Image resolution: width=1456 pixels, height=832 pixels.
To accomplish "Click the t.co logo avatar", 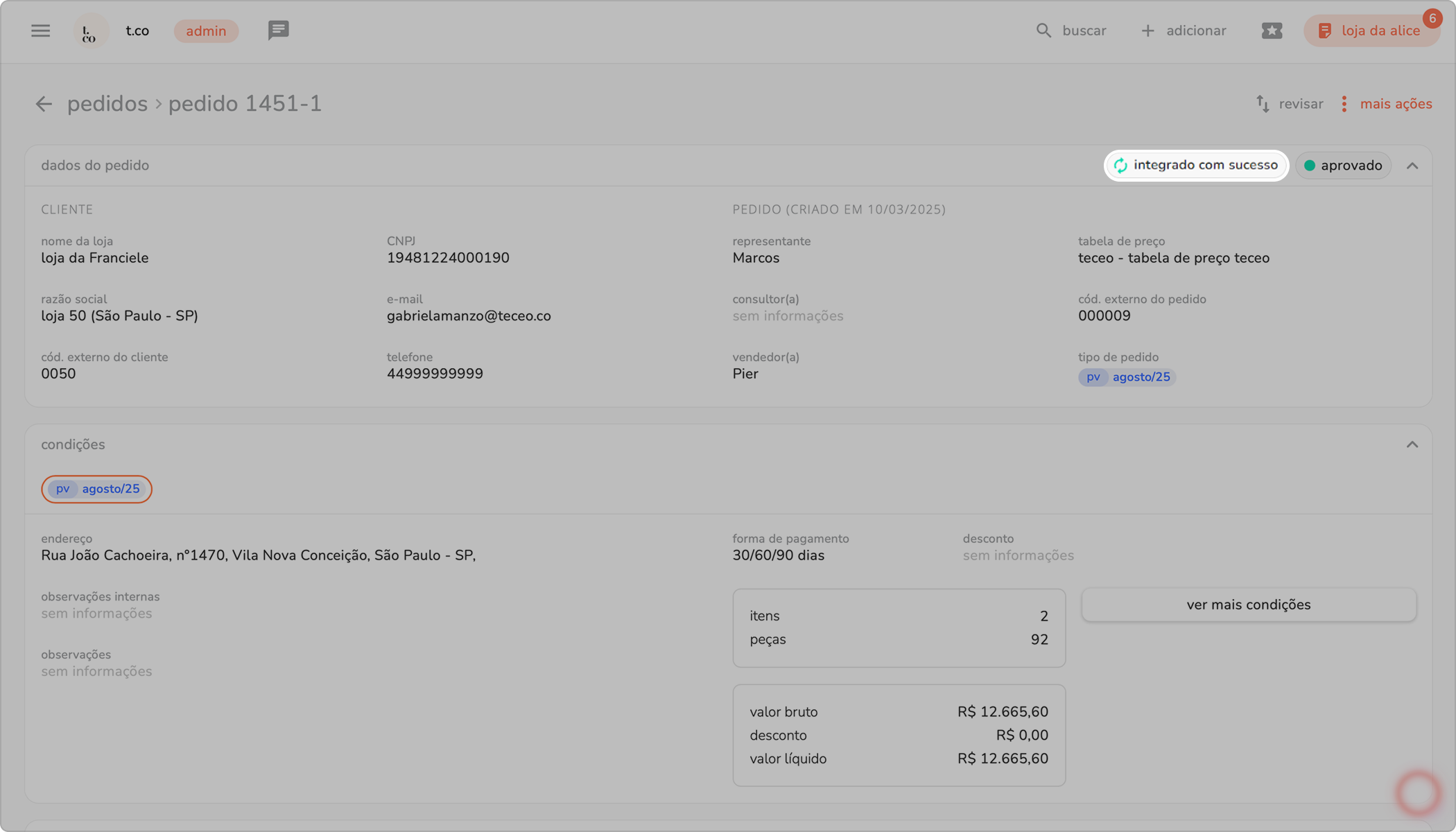I will pyautogui.click(x=89, y=31).
